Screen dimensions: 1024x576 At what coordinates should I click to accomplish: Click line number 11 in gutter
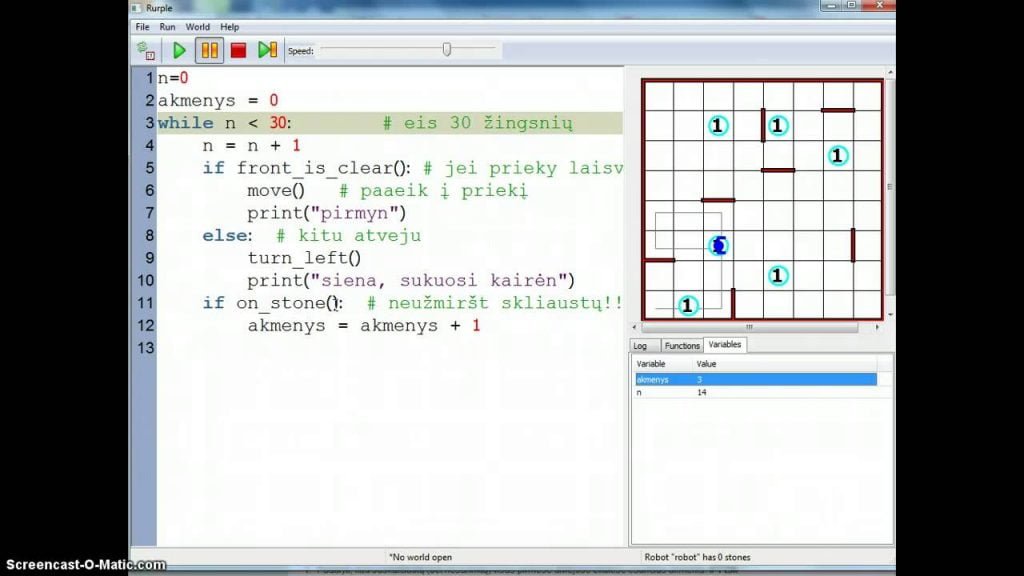145,303
